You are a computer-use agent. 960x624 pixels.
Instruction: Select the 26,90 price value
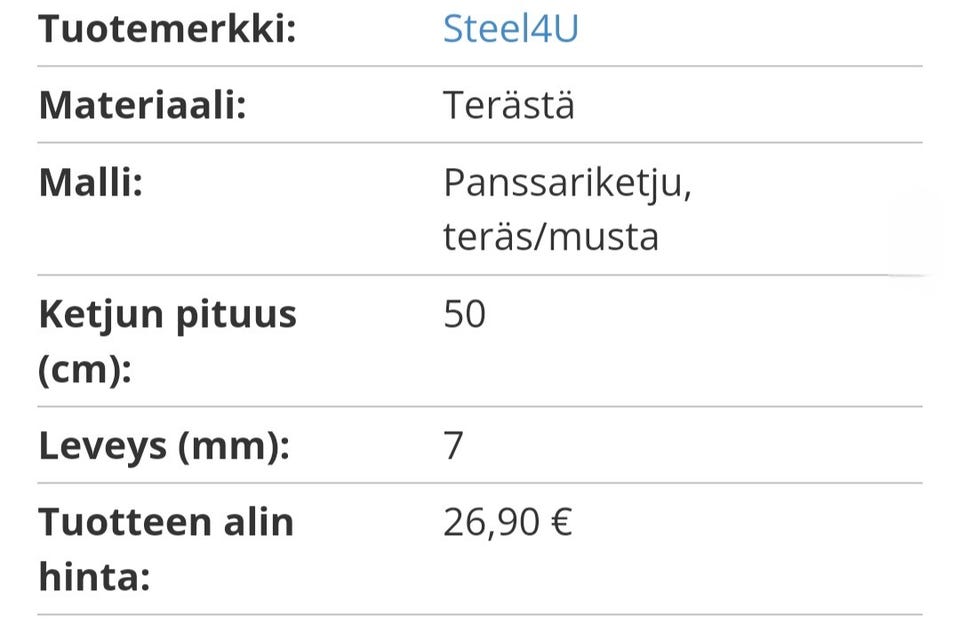[x=491, y=522]
